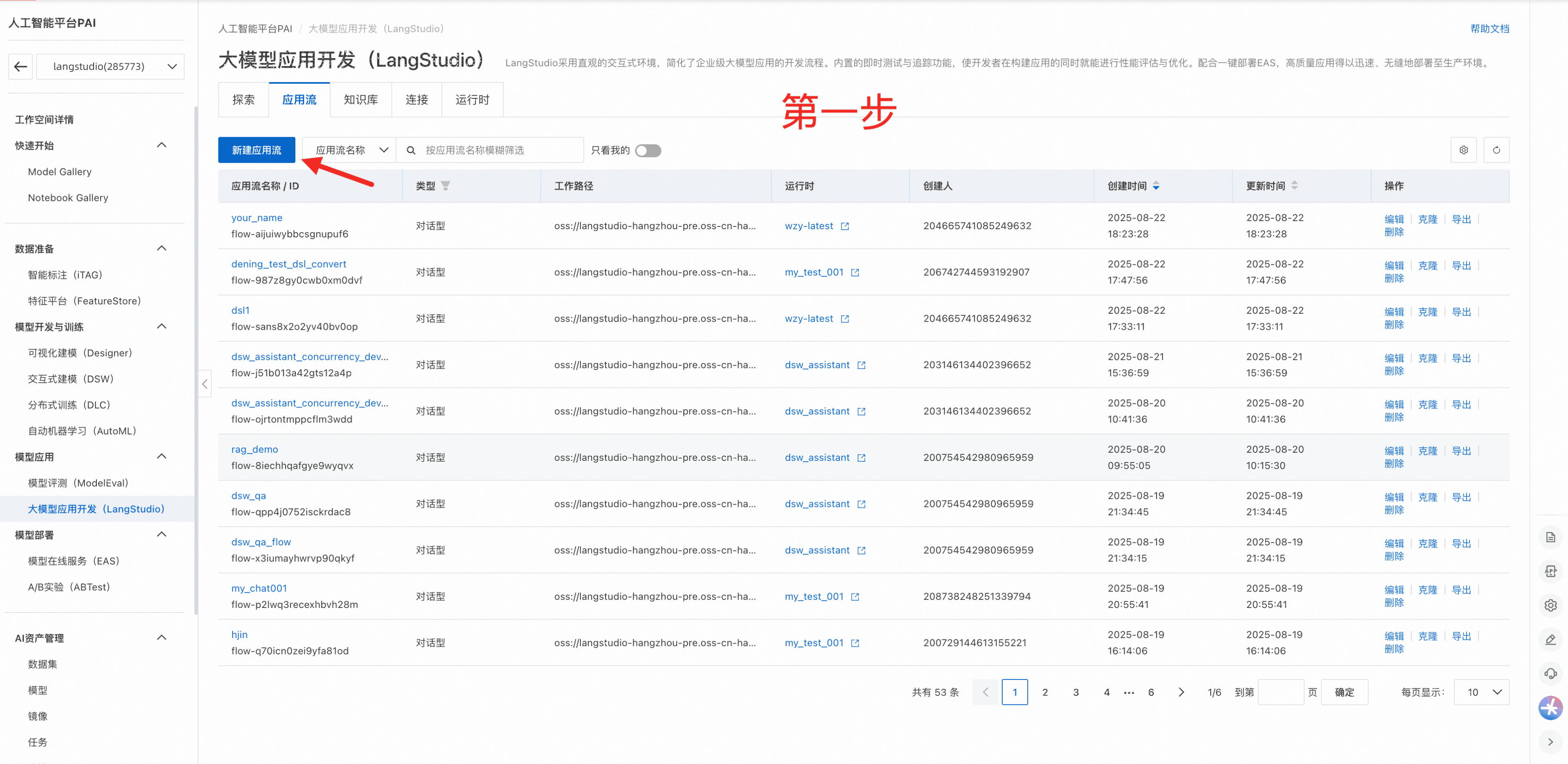
Task: Go to page 2 in pagination
Action: point(1045,692)
